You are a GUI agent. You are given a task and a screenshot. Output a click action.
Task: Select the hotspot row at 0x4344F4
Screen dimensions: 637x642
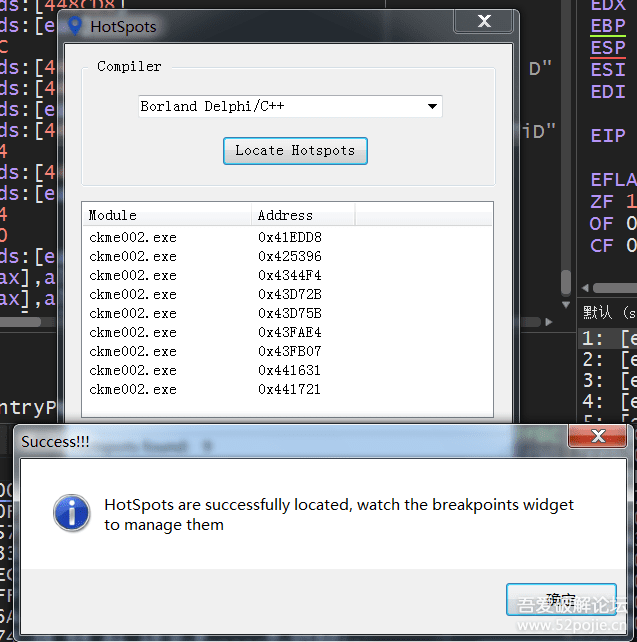click(287, 276)
